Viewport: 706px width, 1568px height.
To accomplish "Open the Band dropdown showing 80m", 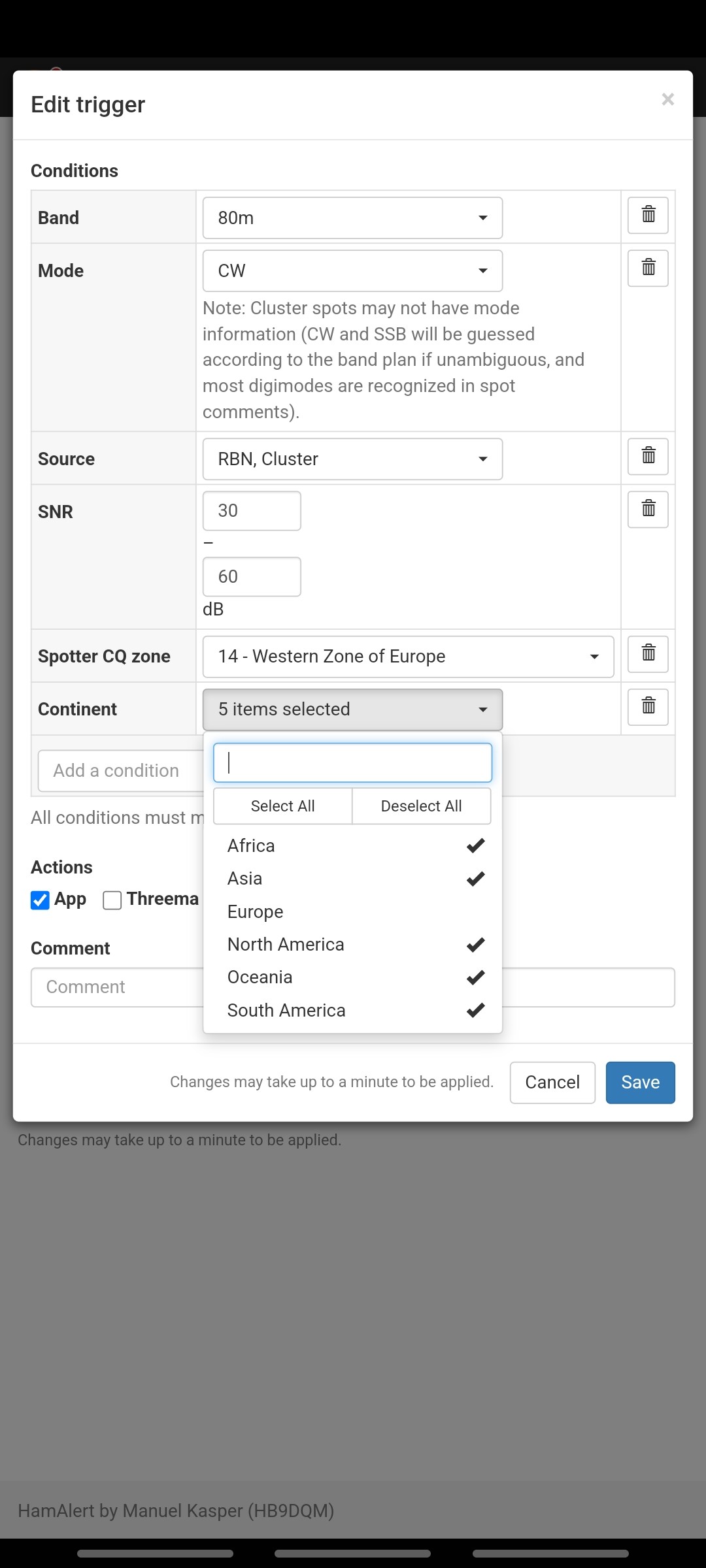I will [352, 218].
